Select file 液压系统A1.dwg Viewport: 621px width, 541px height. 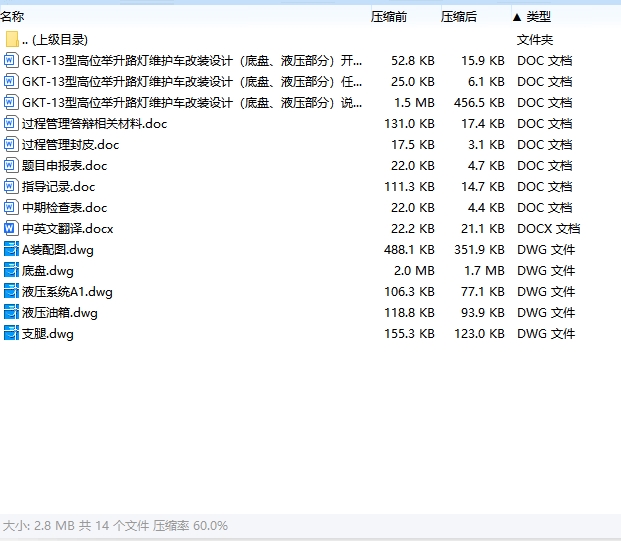pos(67,291)
